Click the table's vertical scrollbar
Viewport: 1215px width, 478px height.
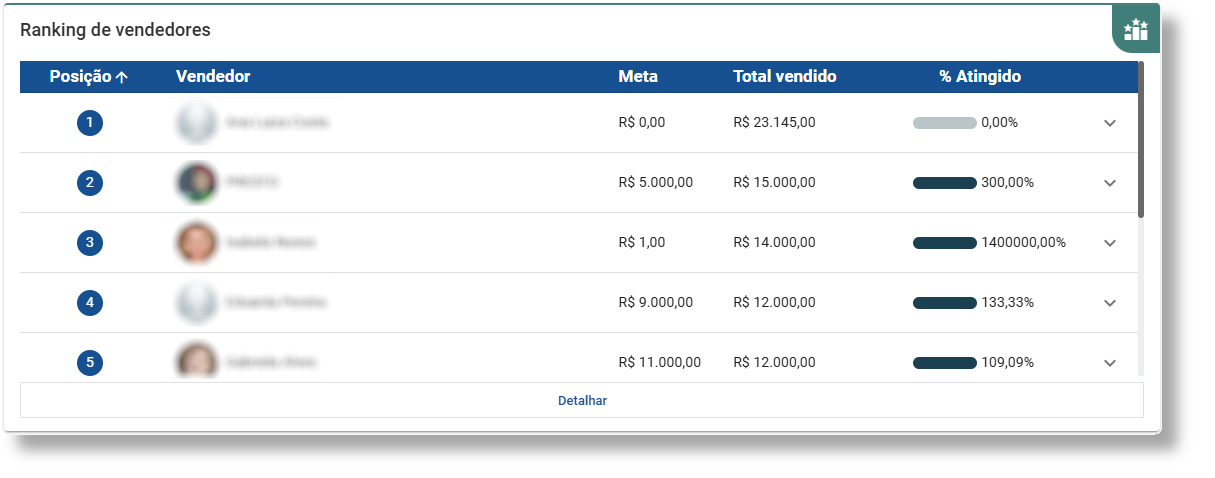point(1141,140)
